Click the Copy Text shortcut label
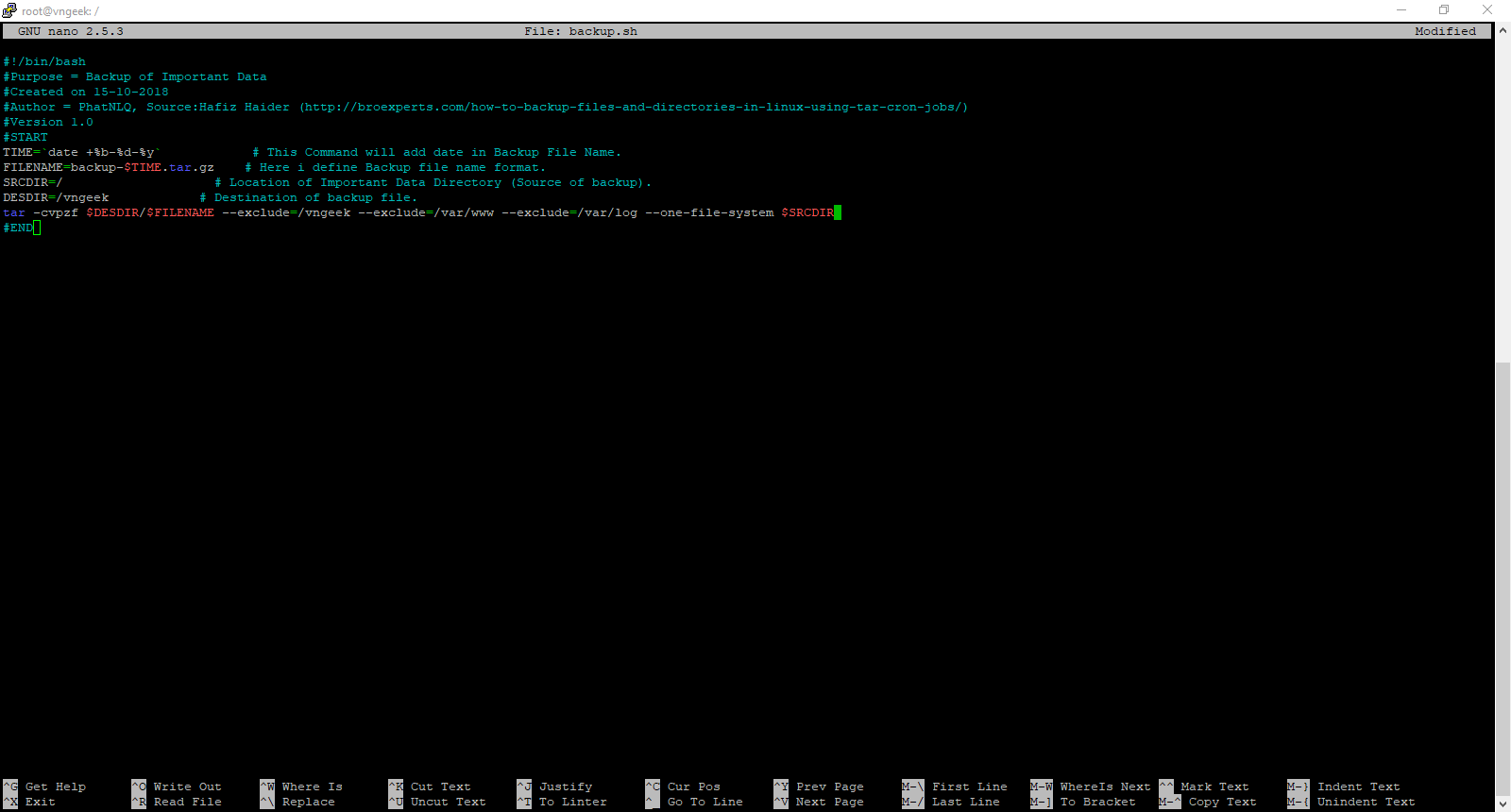 click(x=1223, y=802)
